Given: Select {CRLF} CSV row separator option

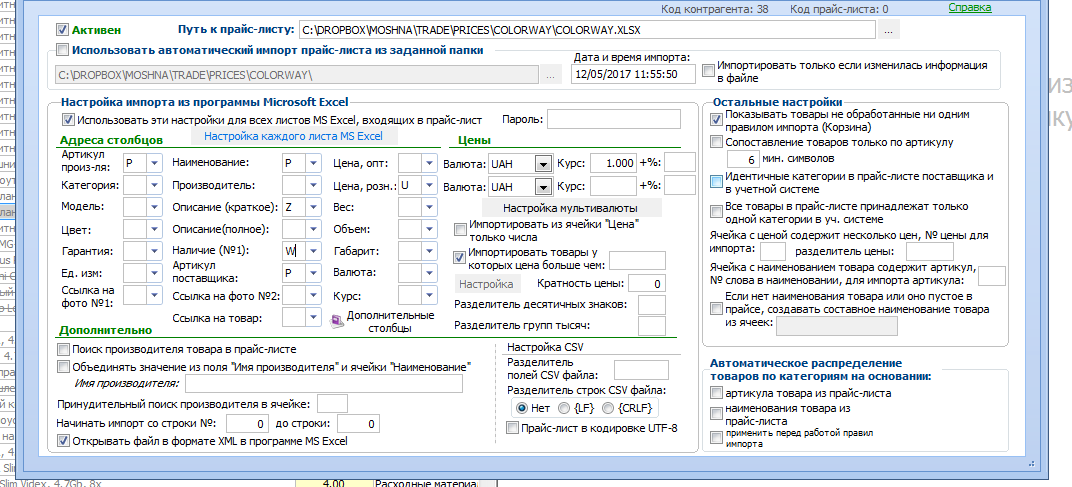Looking at the screenshot, I should [x=608, y=408].
